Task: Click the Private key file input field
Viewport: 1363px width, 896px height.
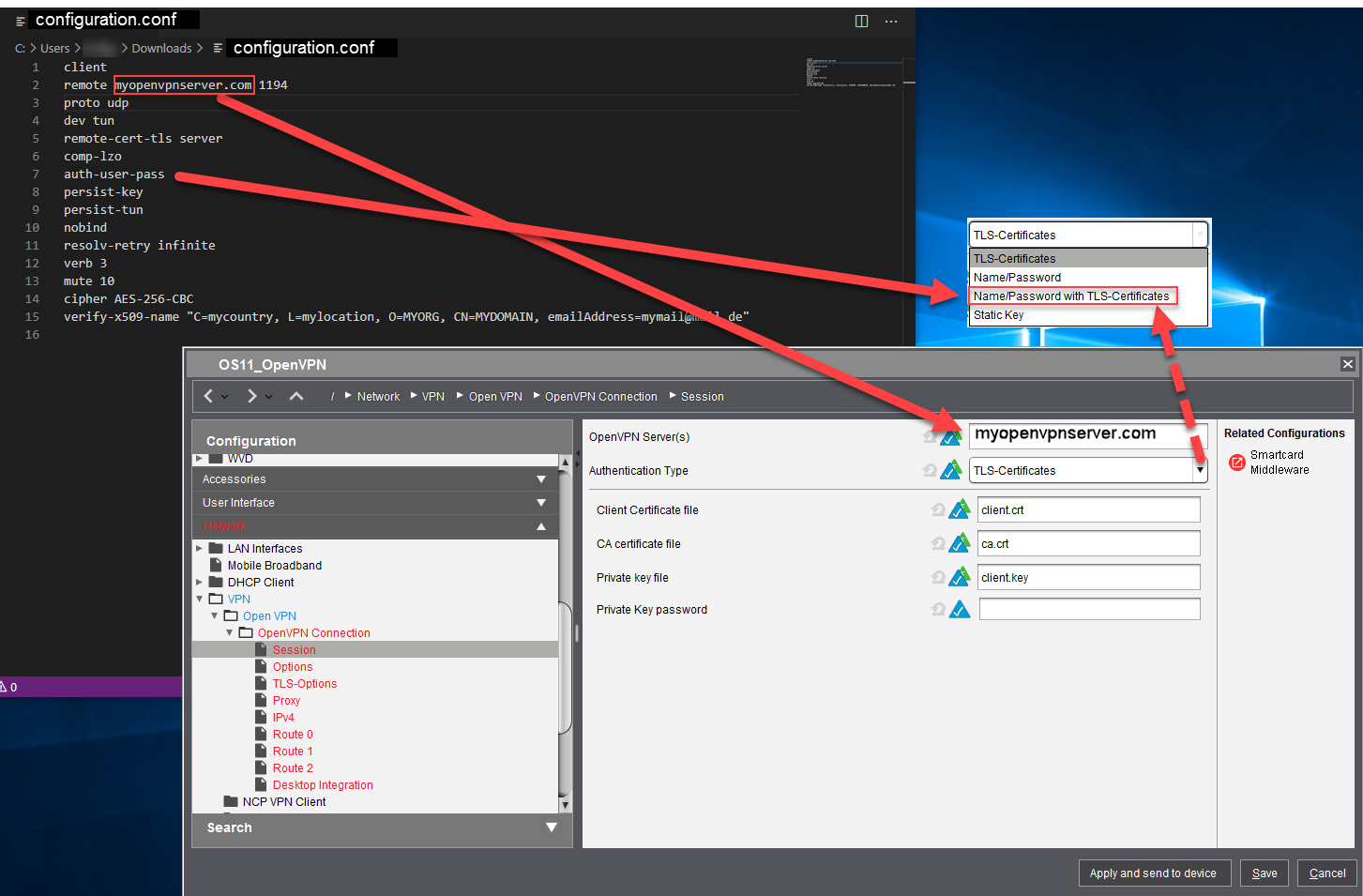Action: [x=1088, y=577]
